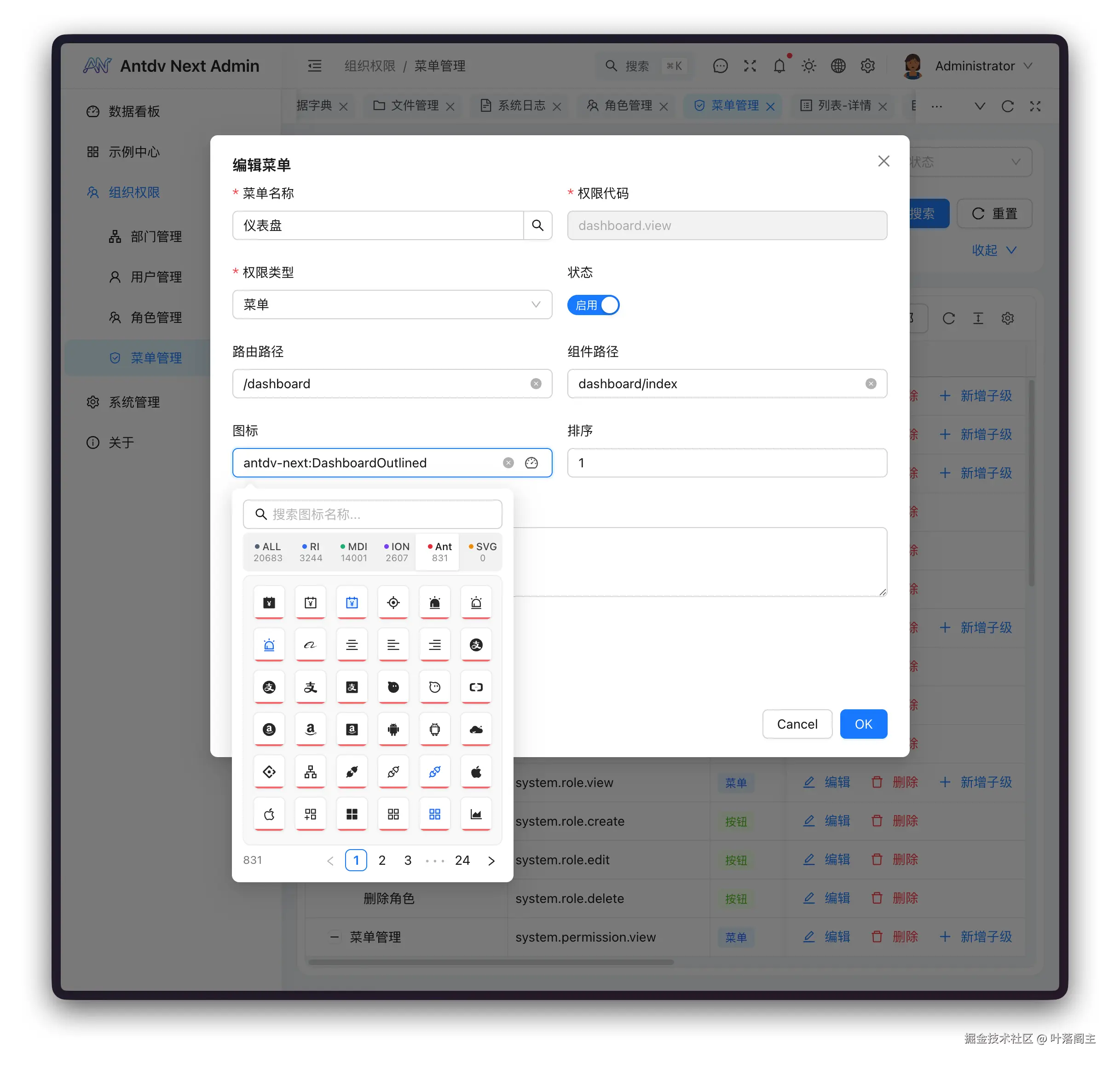
Task: Toggle the 启用 status switch
Action: point(593,305)
